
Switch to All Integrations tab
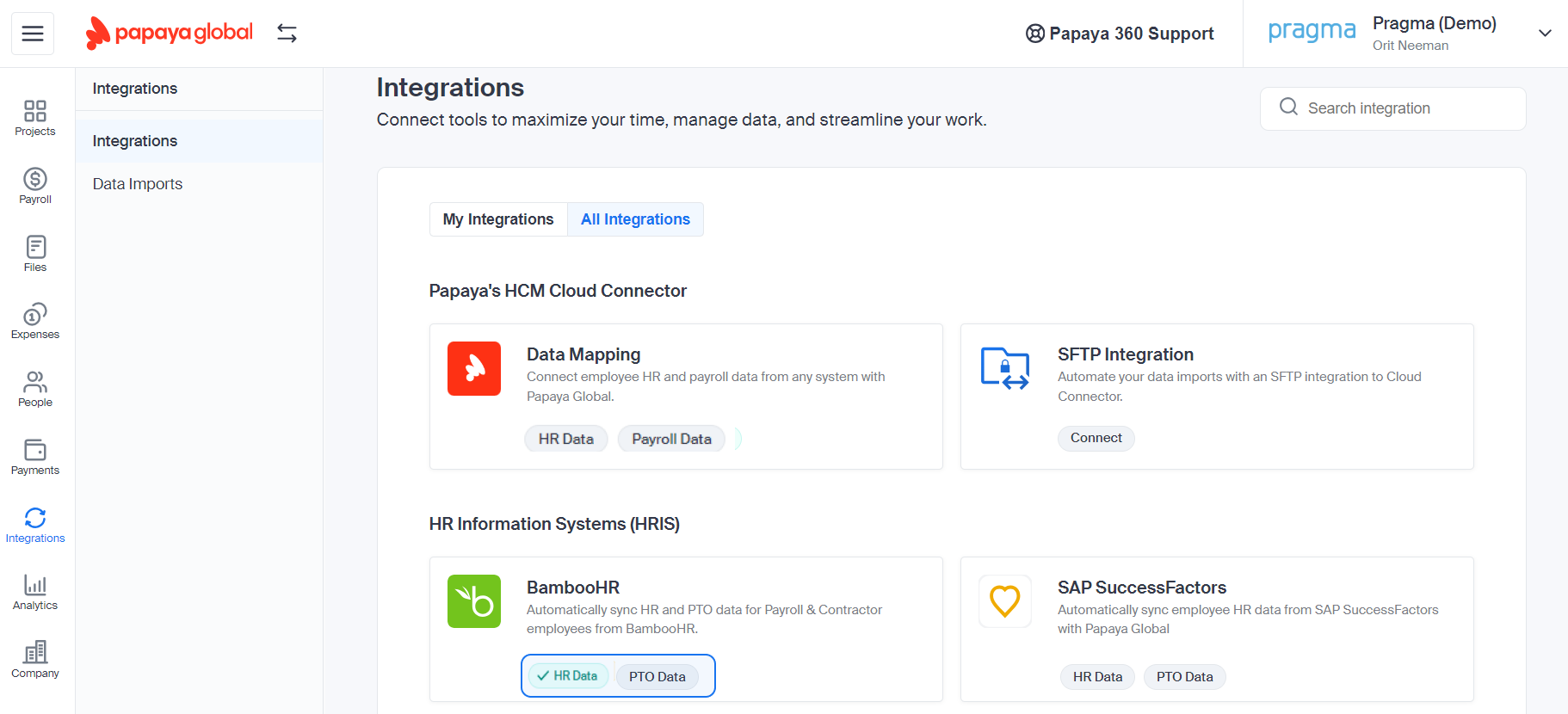(635, 219)
